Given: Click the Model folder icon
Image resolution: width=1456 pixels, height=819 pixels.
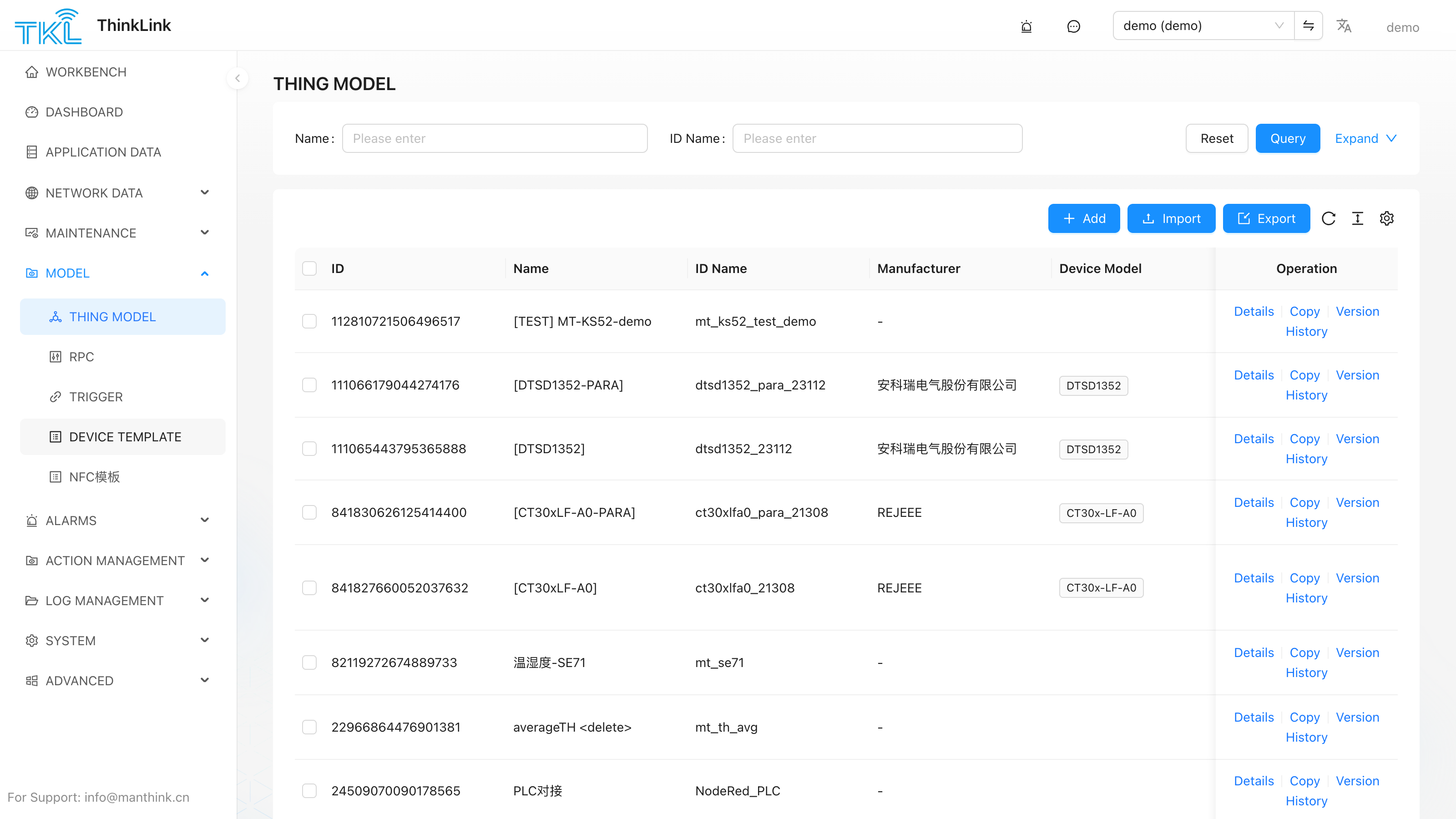Looking at the screenshot, I should pos(32,273).
